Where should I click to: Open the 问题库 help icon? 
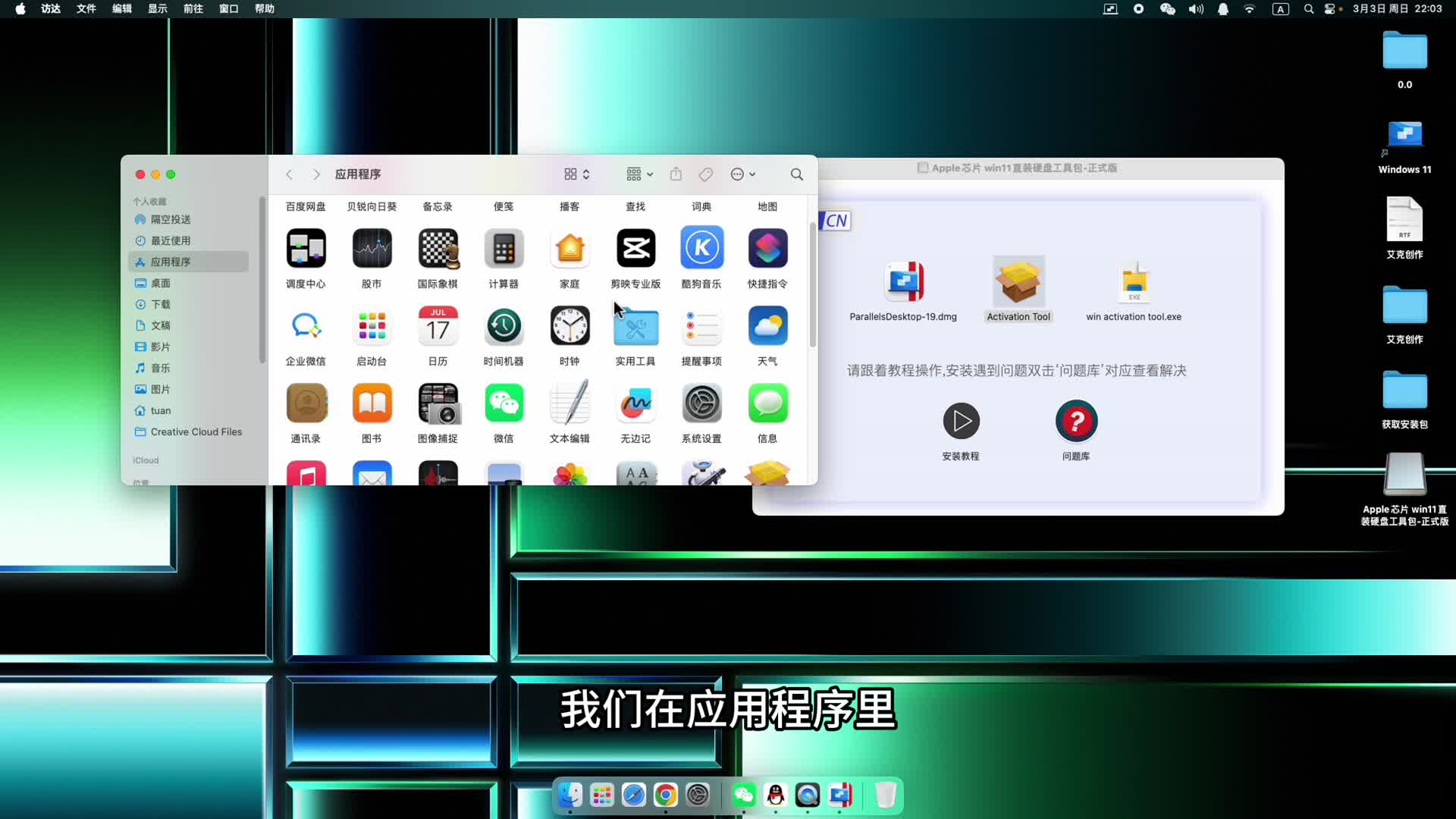point(1075,421)
